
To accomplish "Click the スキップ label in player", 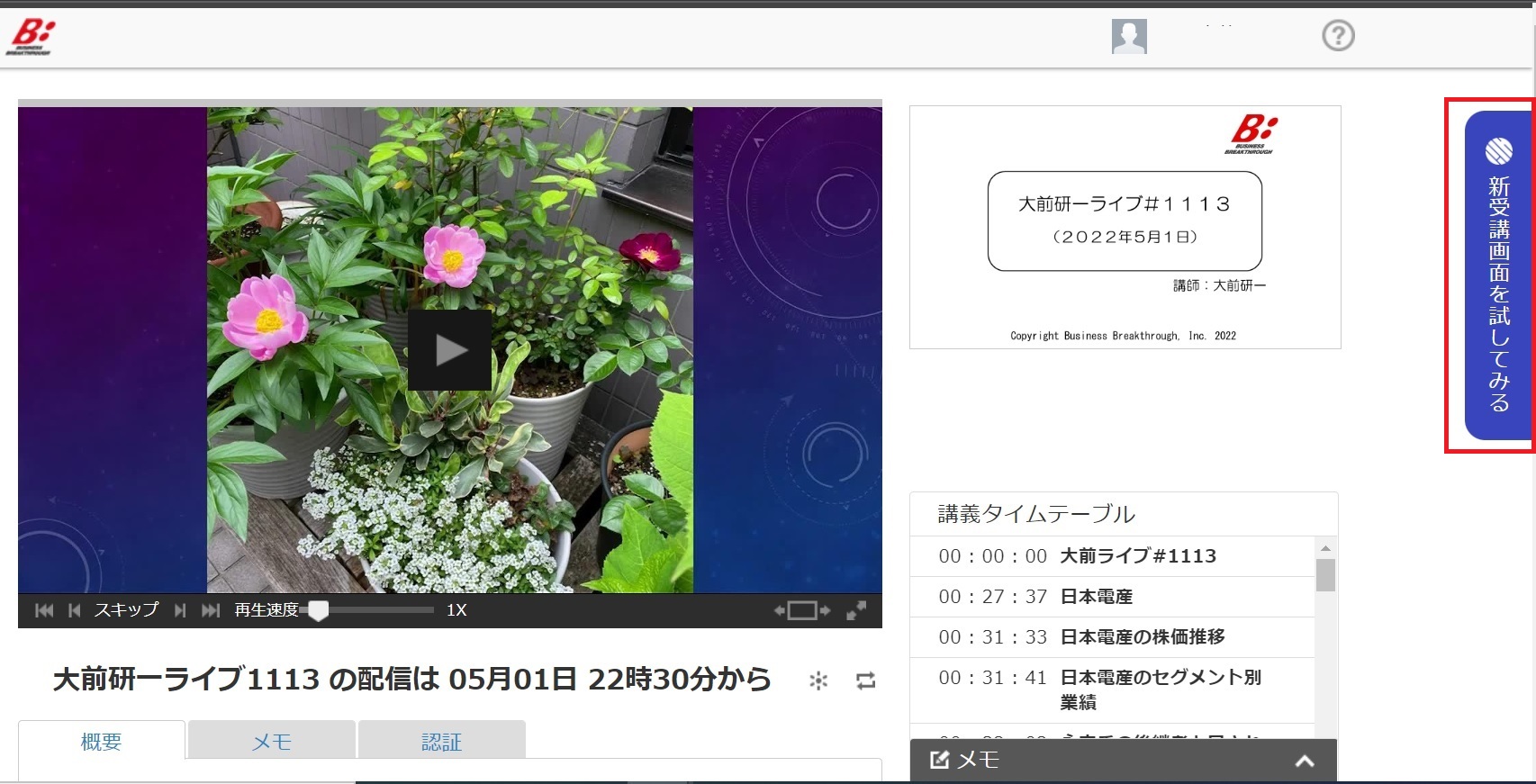I will [x=126, y=609].
